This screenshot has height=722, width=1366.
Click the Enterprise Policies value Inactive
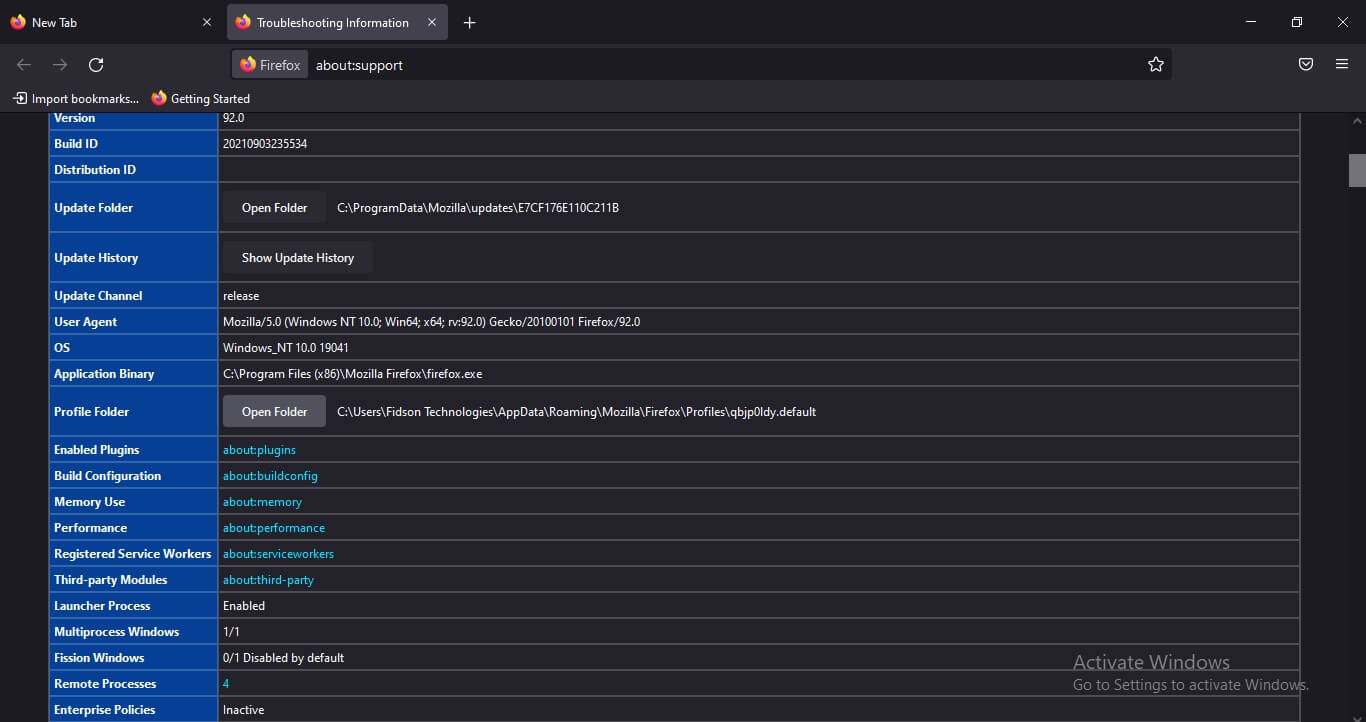coord(244,710)
